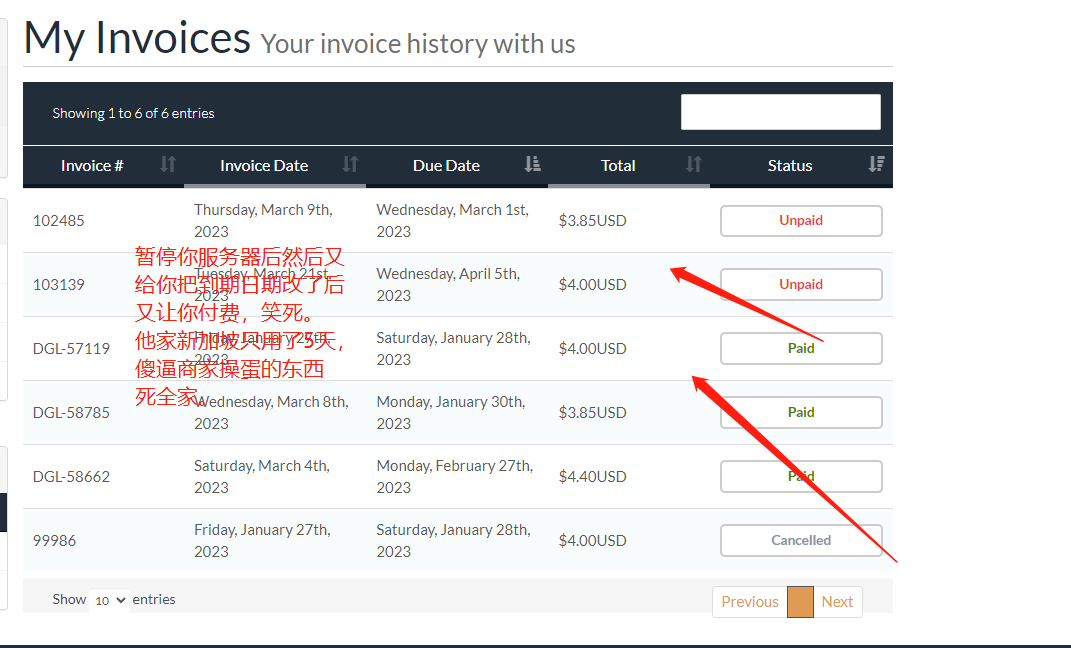Select invoice number 99986
This screenshot has width=1071, height=648.
pyautogui.click(x=55, y=540)
